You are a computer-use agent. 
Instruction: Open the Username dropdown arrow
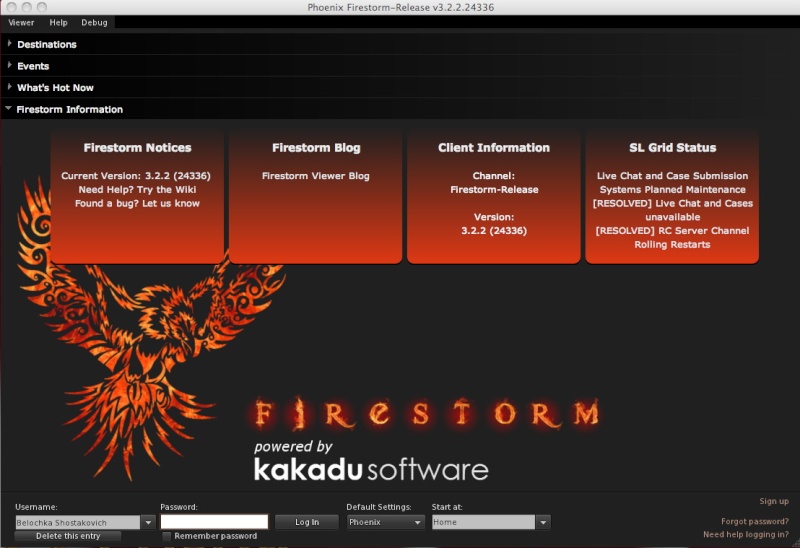(148, 522)
